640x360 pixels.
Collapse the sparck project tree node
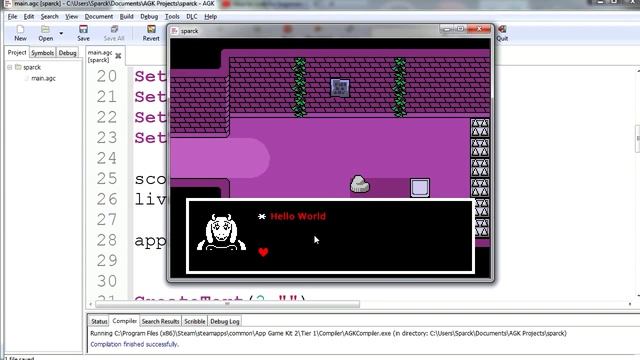tap(9, 67)
